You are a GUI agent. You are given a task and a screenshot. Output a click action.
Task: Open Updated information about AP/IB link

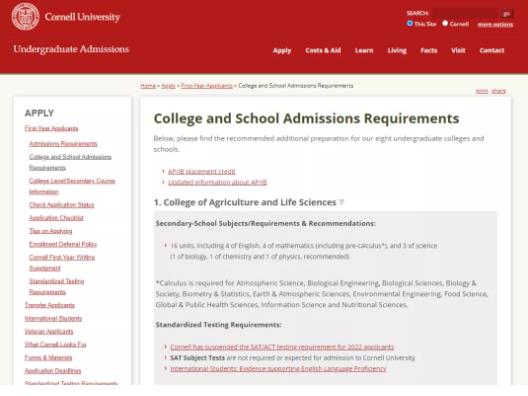(217, 182)
